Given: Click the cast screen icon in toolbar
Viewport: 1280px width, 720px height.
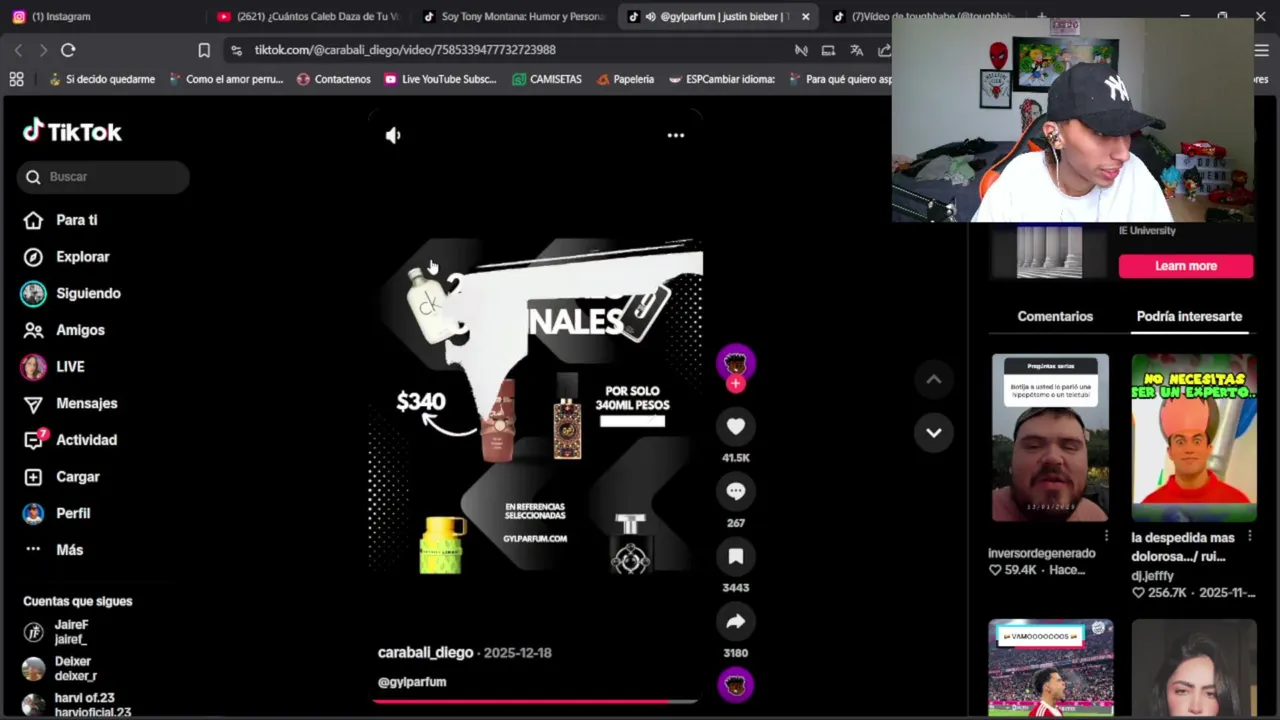Looking at the screenshot, I should click(828, 50).
